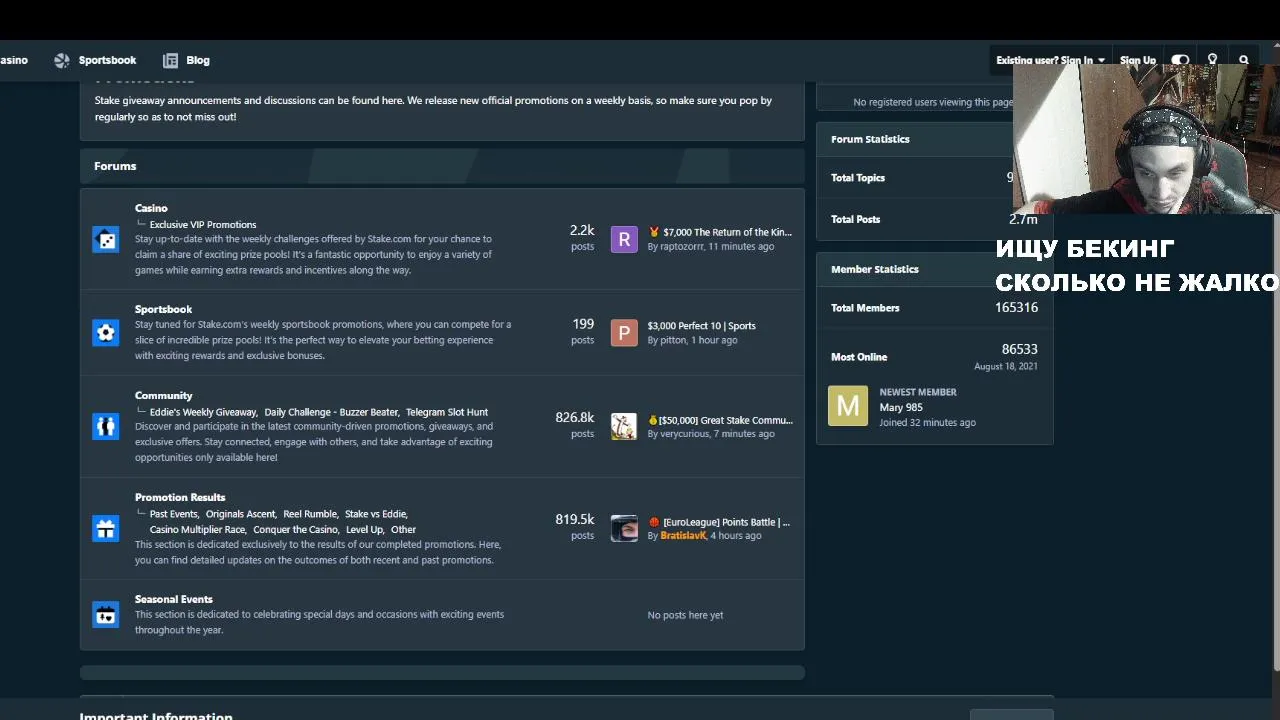Image resolution: width=1280 pixels, height=720 pixels.
Task: Open the Community forum title
Action: [163, 395]
